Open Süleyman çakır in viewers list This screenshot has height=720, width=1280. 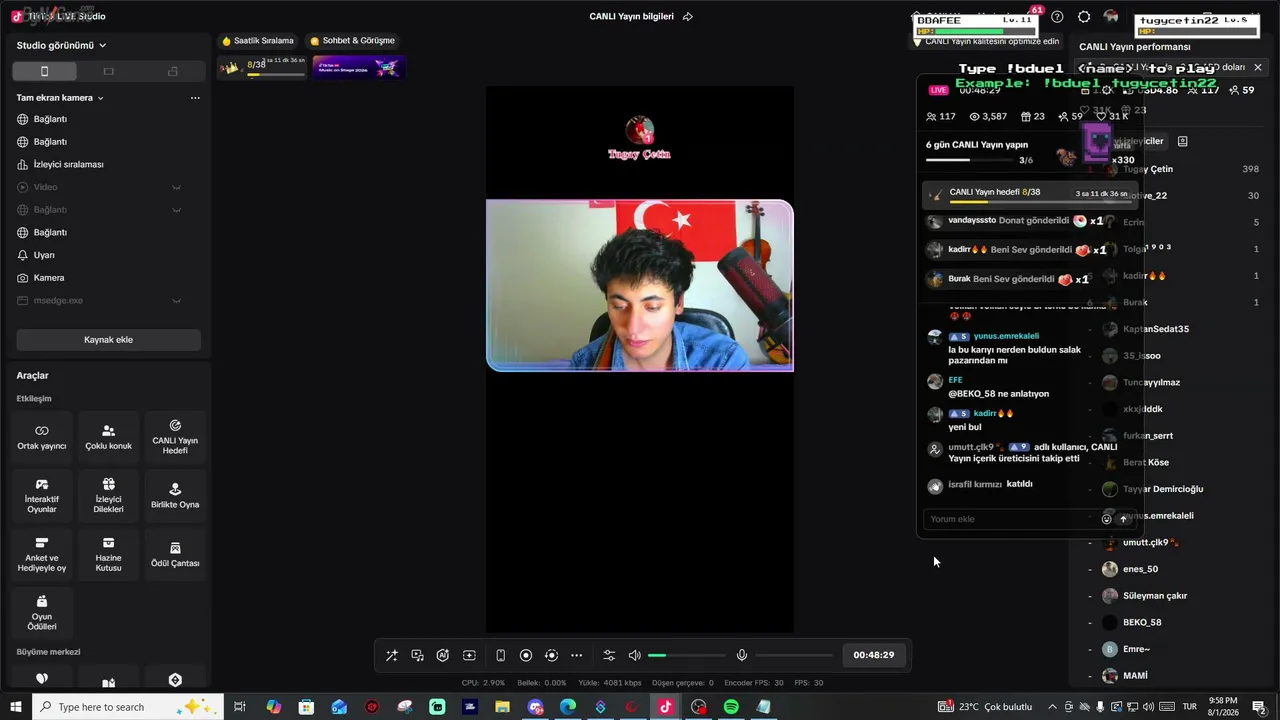(x=1155, y=596)
